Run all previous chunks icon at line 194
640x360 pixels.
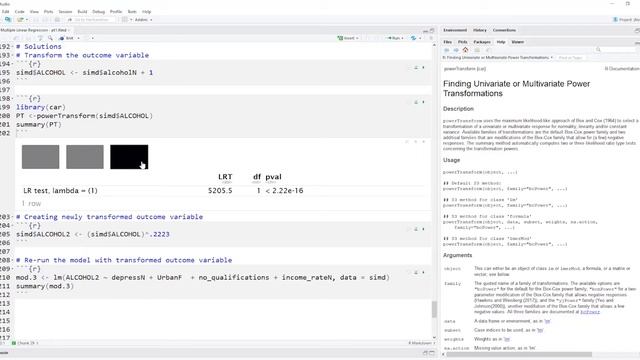click(416, 67)
